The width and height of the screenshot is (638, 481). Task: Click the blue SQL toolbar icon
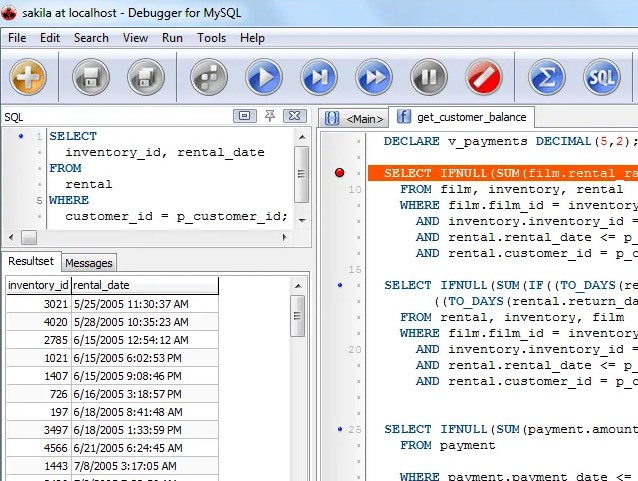point(602,77)
